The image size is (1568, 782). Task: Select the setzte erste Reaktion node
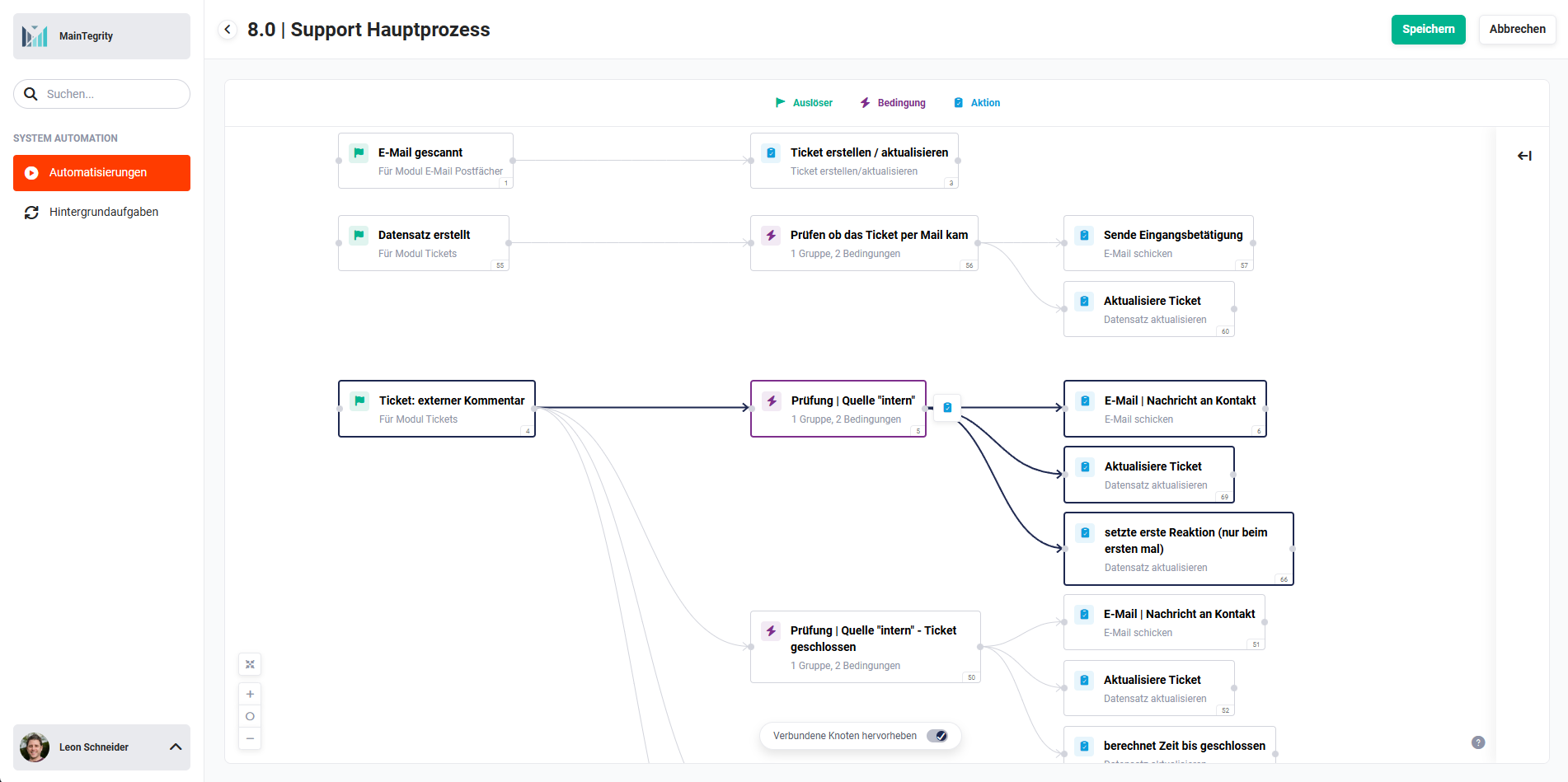coord(1179,549)
